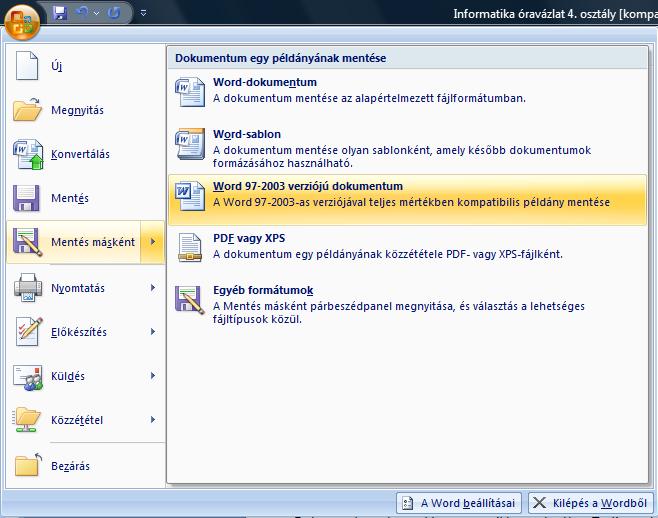Choose Megnyitás from the Office menu

point(86,110)
